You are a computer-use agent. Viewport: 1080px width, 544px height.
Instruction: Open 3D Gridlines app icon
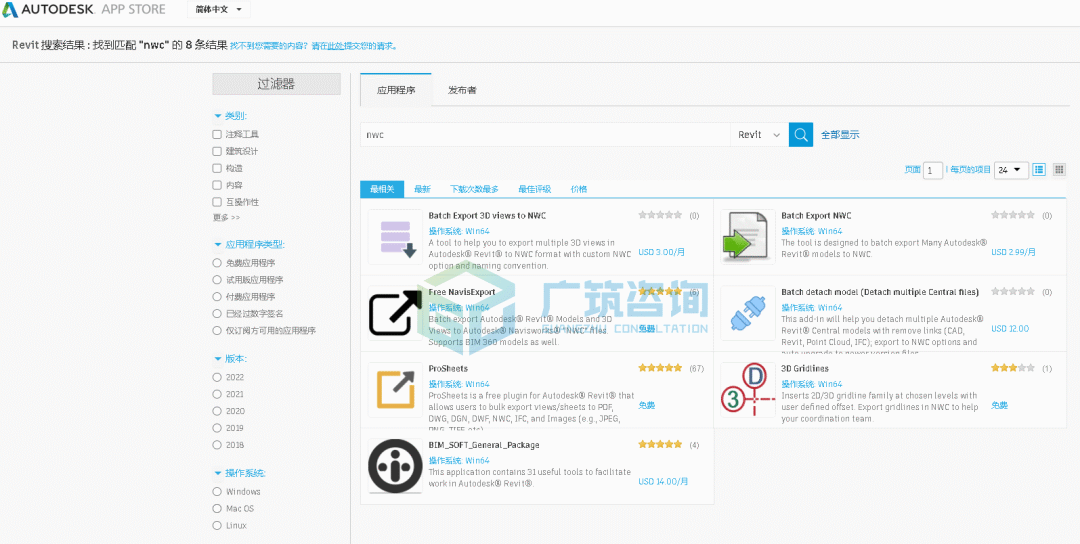(747, 390)
